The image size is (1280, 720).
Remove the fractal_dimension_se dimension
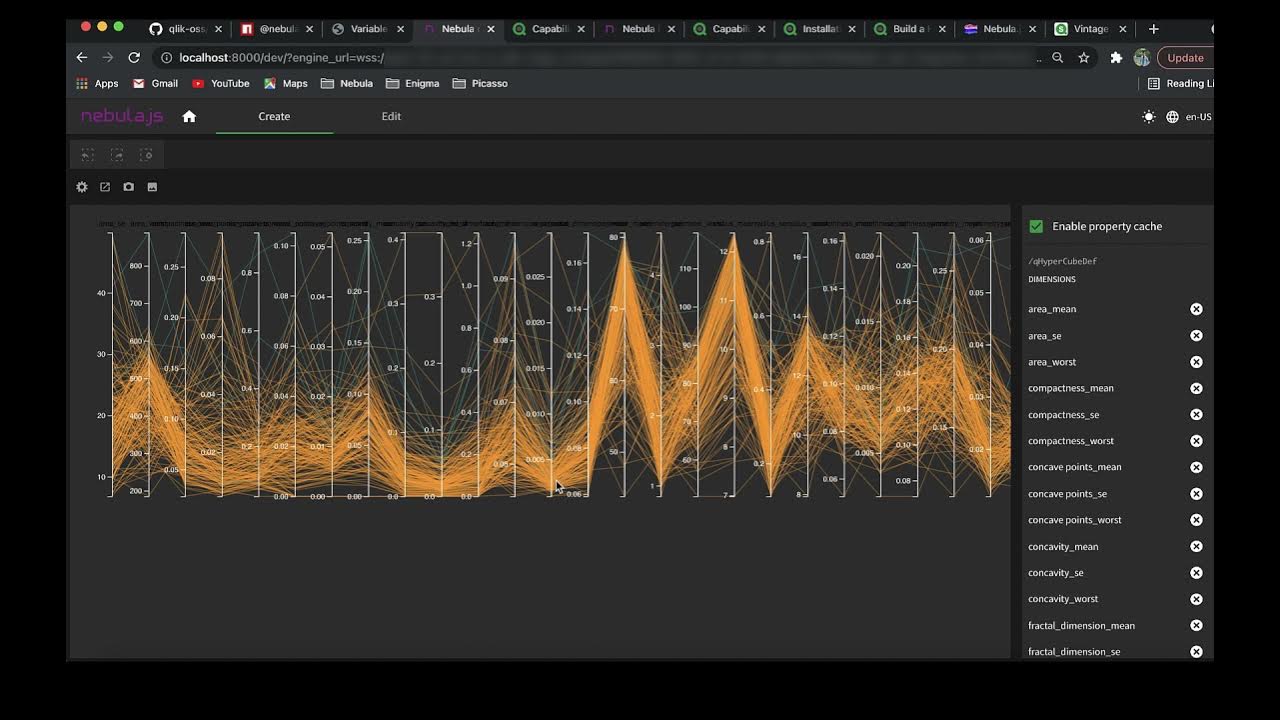coord(1196,652)
